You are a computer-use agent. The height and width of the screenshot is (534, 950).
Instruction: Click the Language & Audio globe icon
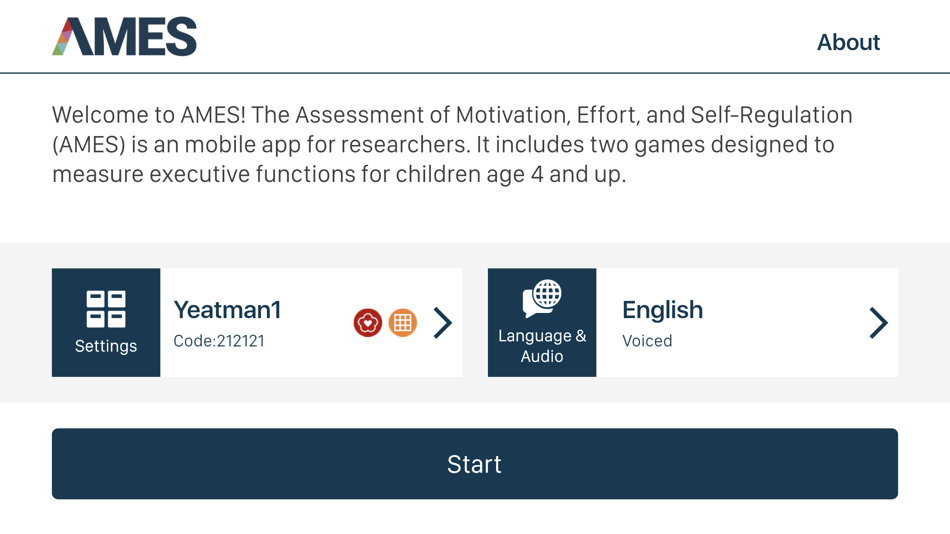tap(542, 298)
